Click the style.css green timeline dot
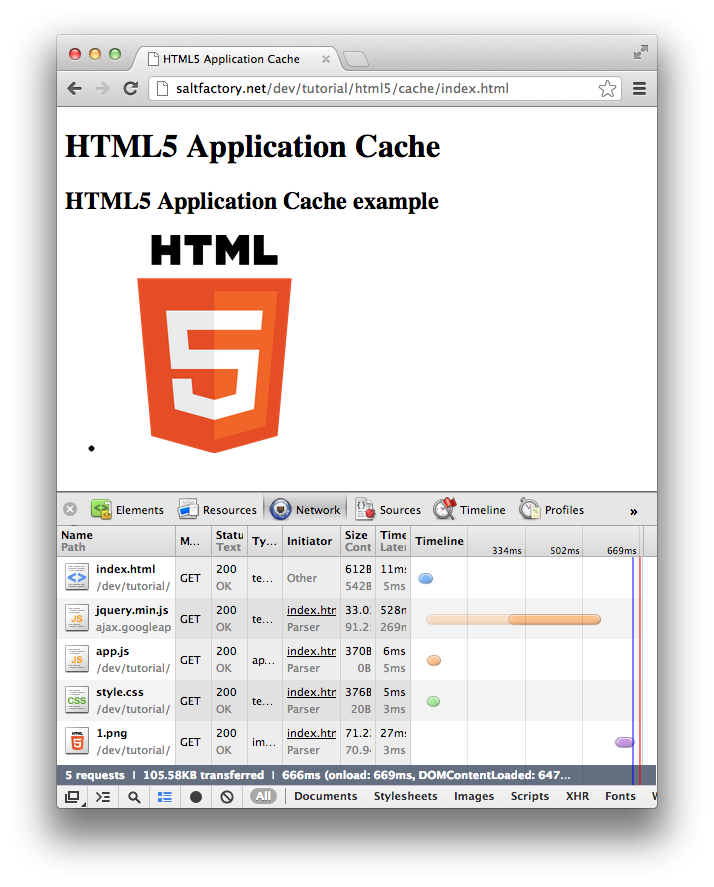Screen dimensions: 714x887 click(433, 701)
